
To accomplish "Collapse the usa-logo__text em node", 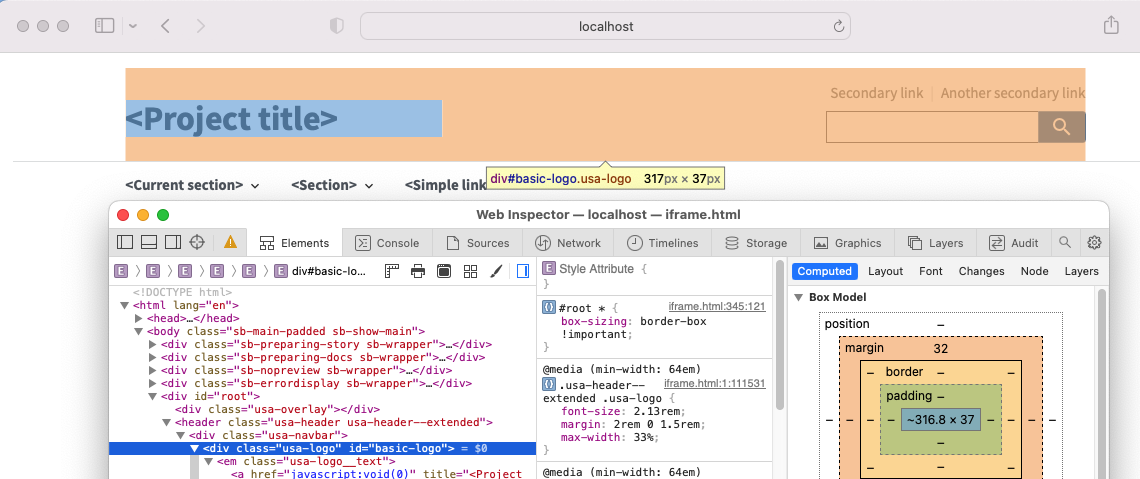I will point(208,462).
